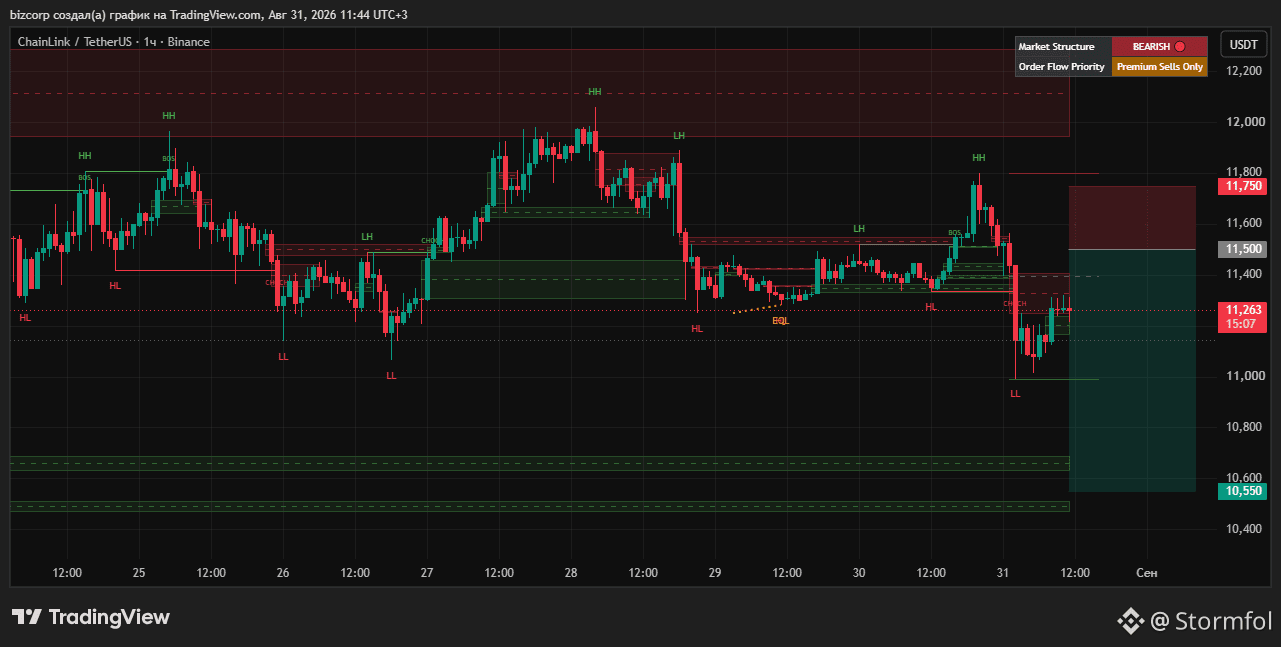
Task: Click the 12,200 price axis value
Action: (1246, 71)
